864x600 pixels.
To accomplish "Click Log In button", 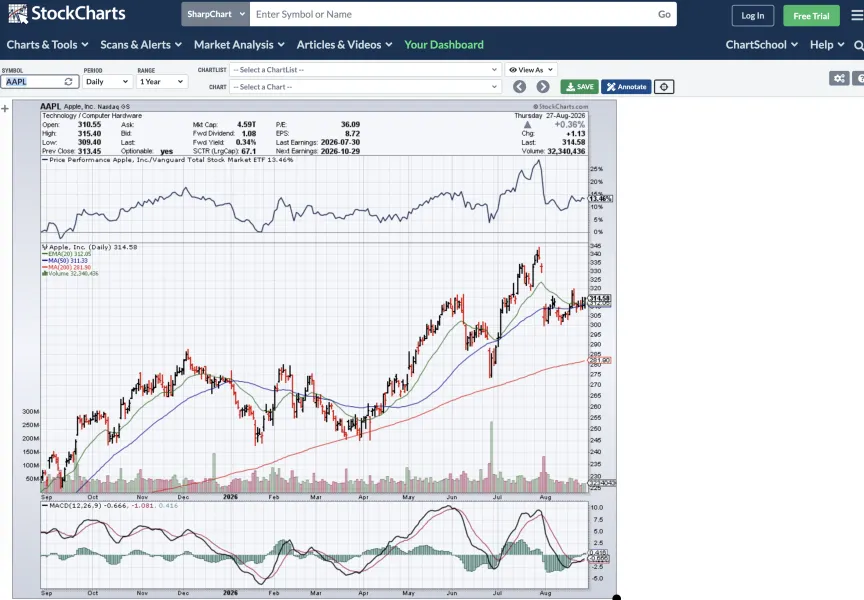I will 753,15.
